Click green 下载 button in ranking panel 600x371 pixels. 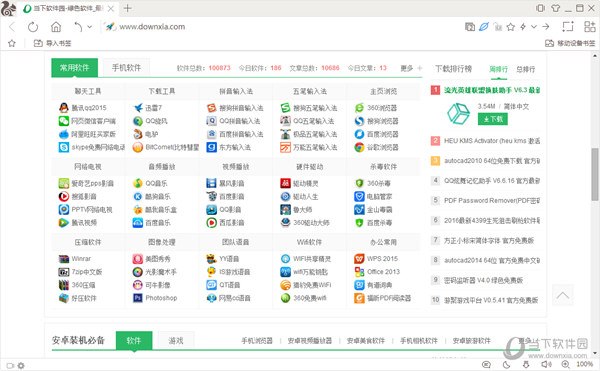(x=493, y=119)
